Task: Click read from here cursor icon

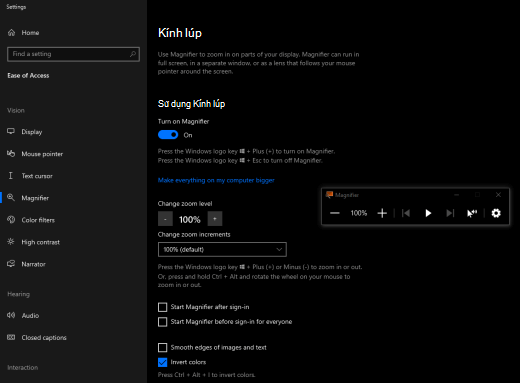Action: pos(472,213)
